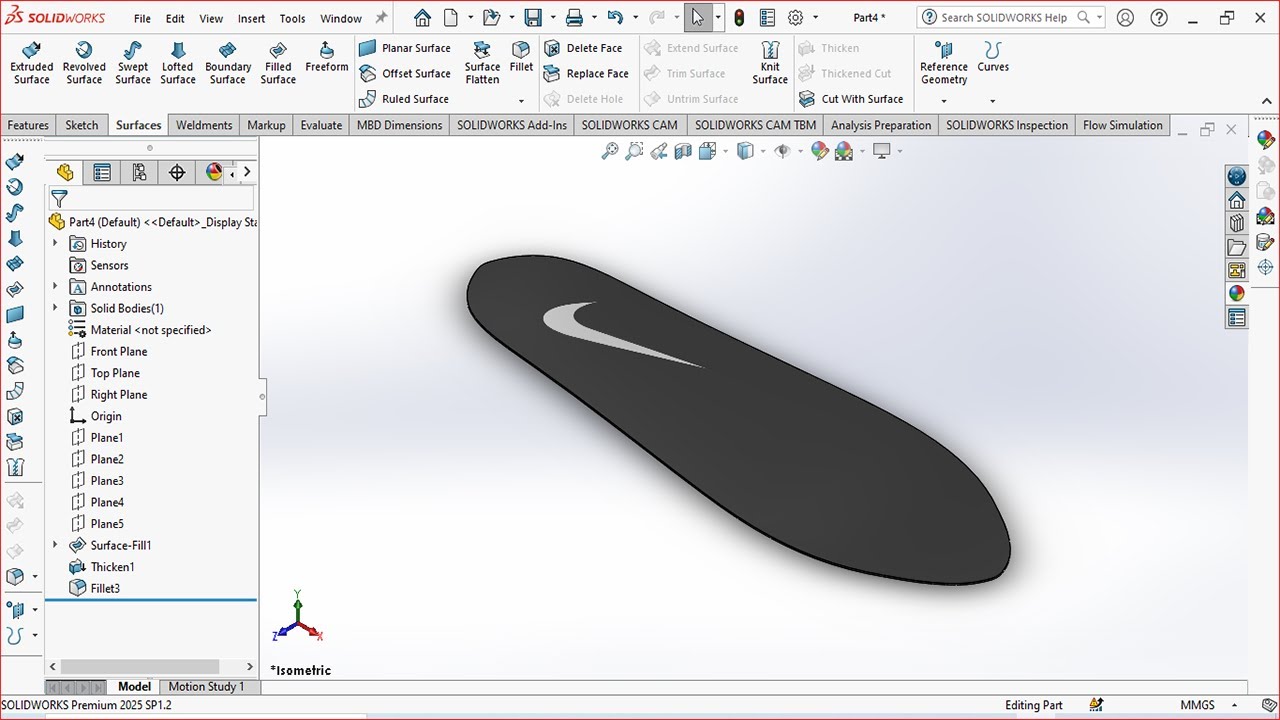The width and height of the screenshot is (1280, 720).
Task: Click the Rebuild traffic light icon
Action: 739,18
